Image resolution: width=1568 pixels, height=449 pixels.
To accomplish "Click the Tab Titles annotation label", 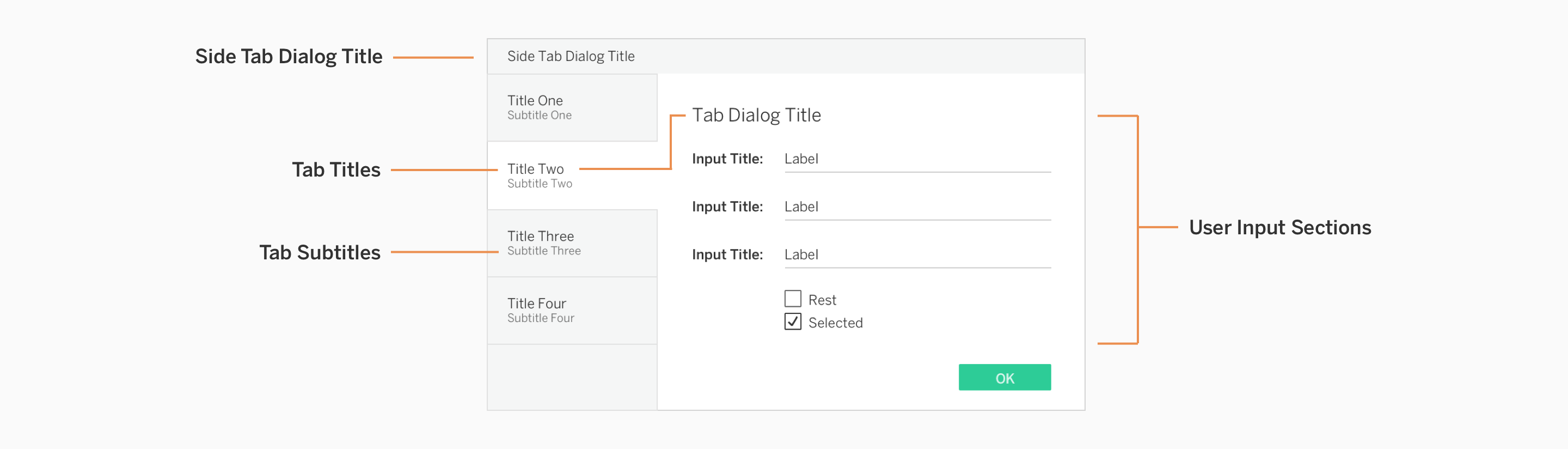I will coord(336,170).
